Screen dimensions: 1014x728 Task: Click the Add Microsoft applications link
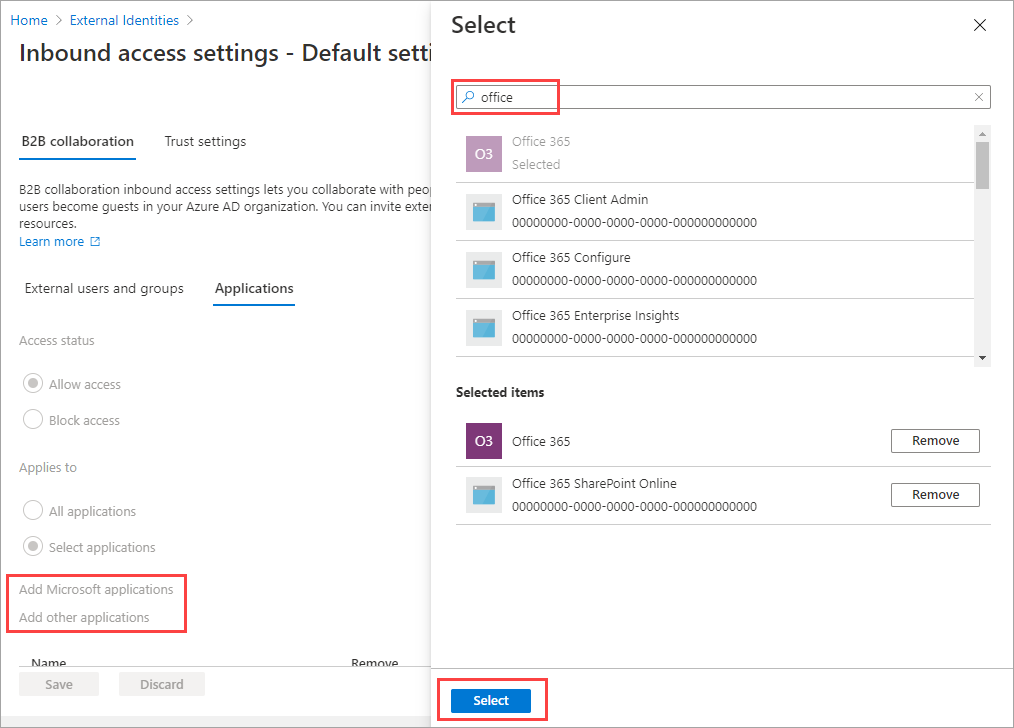(x=96, y=589)
